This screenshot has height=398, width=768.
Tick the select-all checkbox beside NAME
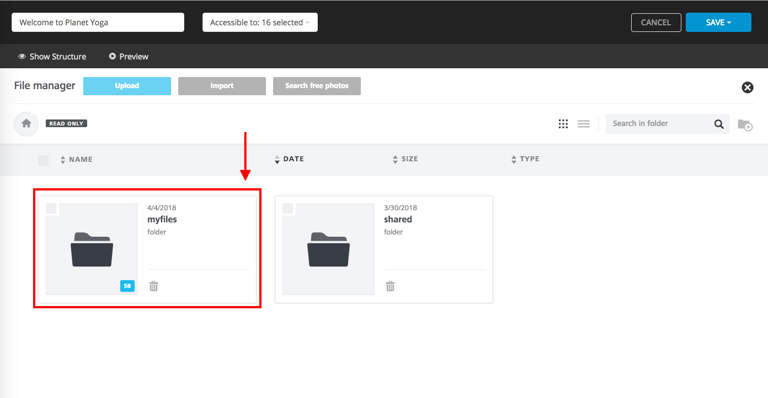click(x=43, y=160)
